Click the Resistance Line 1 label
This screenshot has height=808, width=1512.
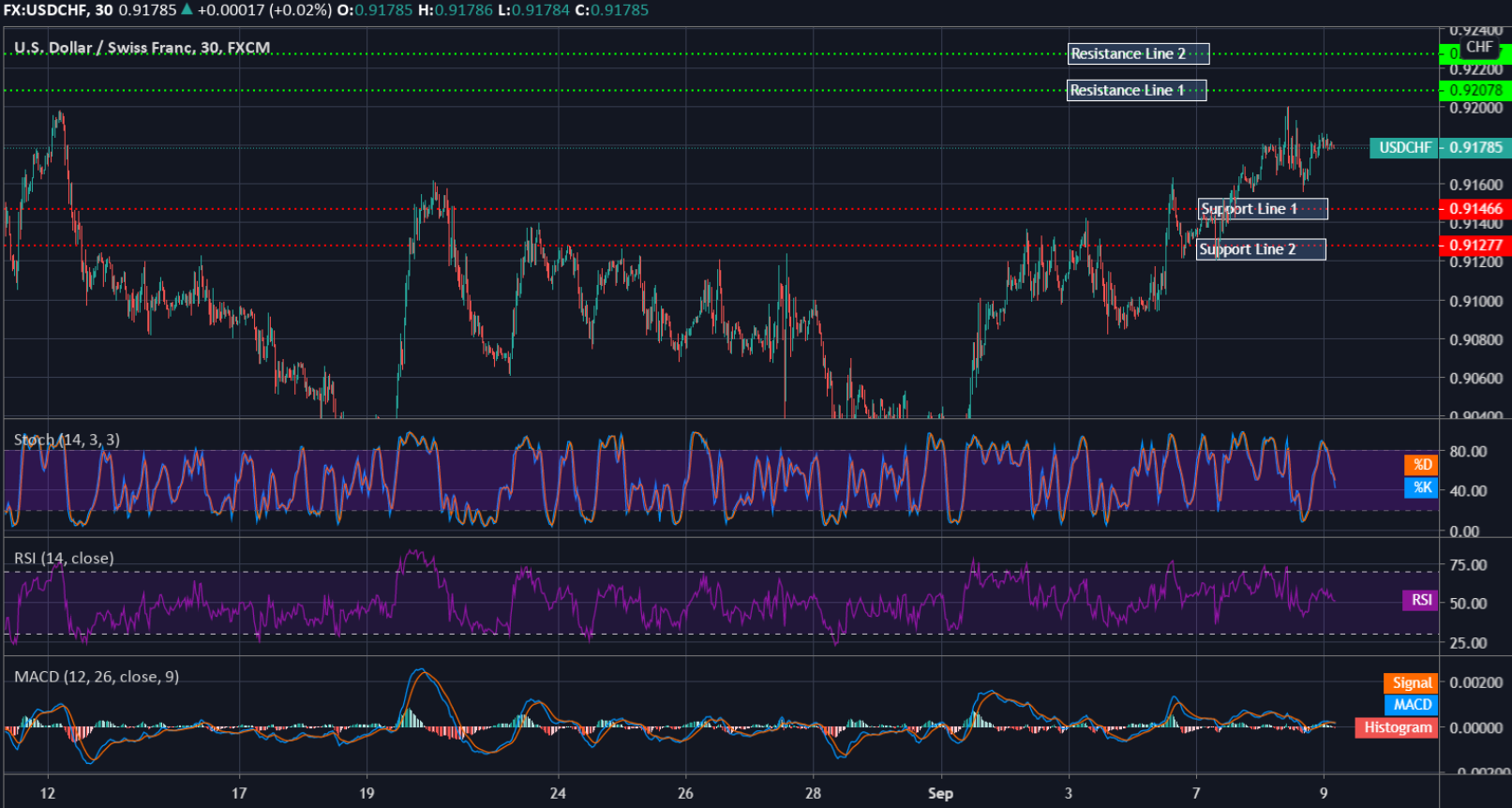(x=1136, y=90)
